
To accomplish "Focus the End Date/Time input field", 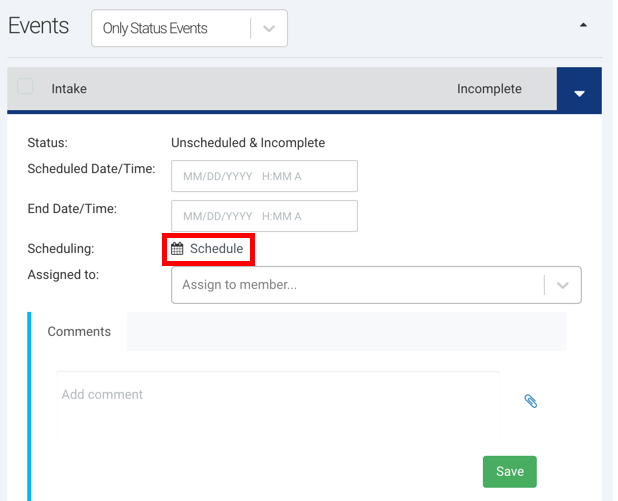I will click(264, 216).
